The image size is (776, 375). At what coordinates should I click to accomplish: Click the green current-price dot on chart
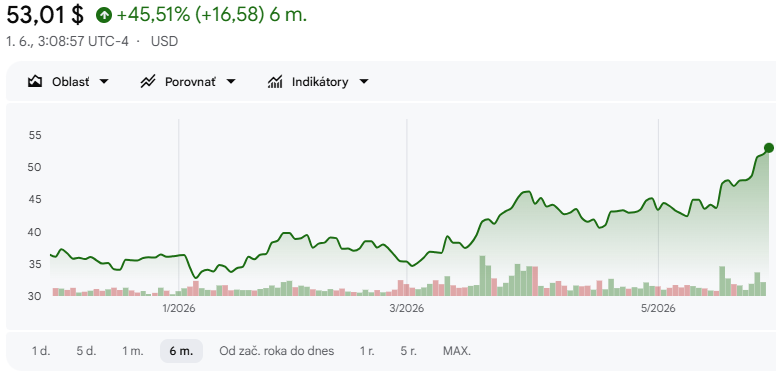[769, 147]
